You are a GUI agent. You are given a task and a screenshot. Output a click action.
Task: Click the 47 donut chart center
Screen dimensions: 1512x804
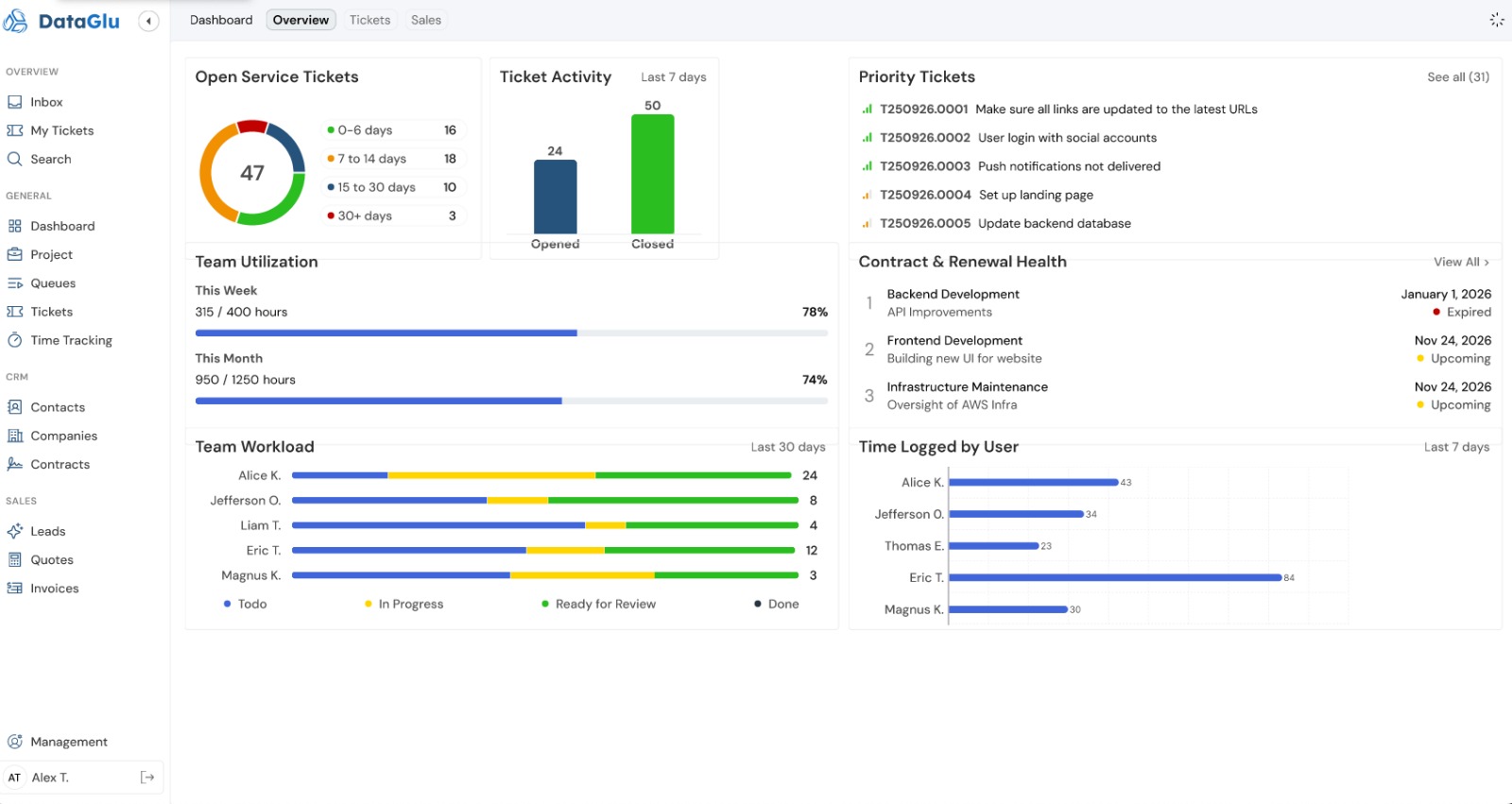252,173
